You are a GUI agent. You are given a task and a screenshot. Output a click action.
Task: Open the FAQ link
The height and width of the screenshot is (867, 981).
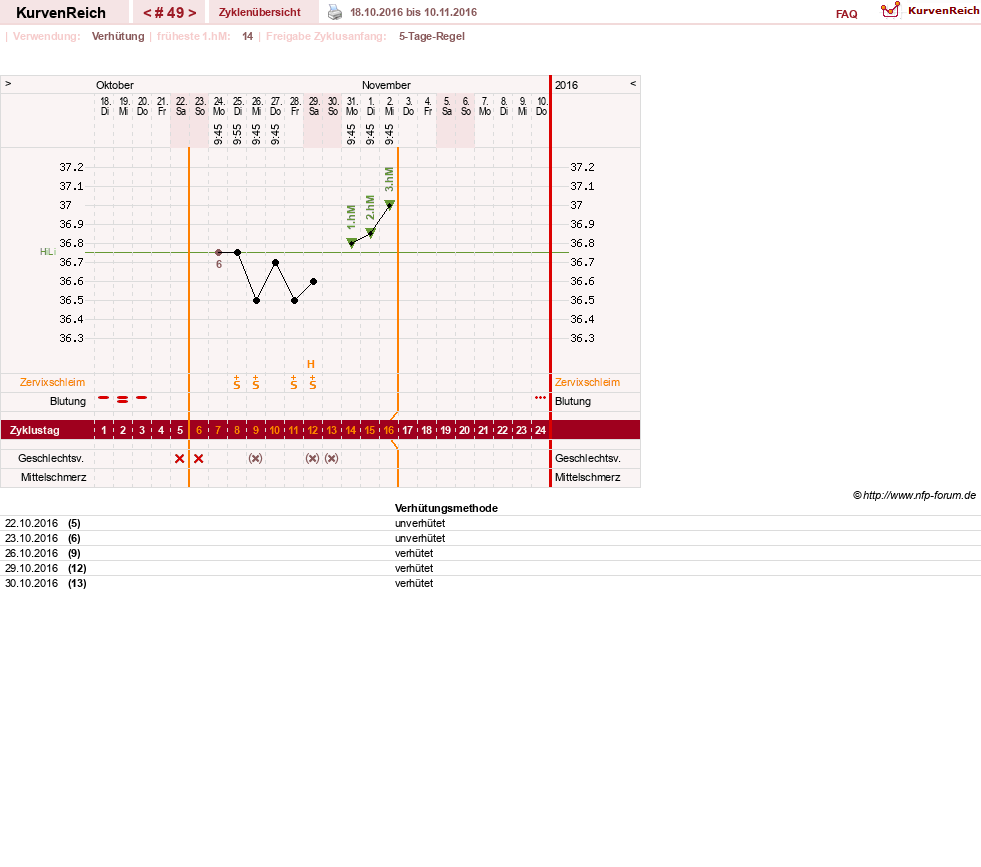(846, 14)
